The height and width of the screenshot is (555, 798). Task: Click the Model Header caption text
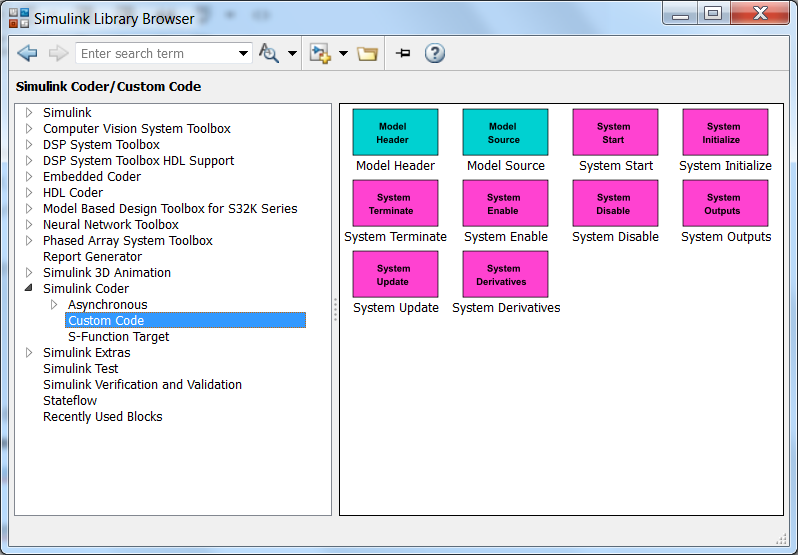point(395,166)
